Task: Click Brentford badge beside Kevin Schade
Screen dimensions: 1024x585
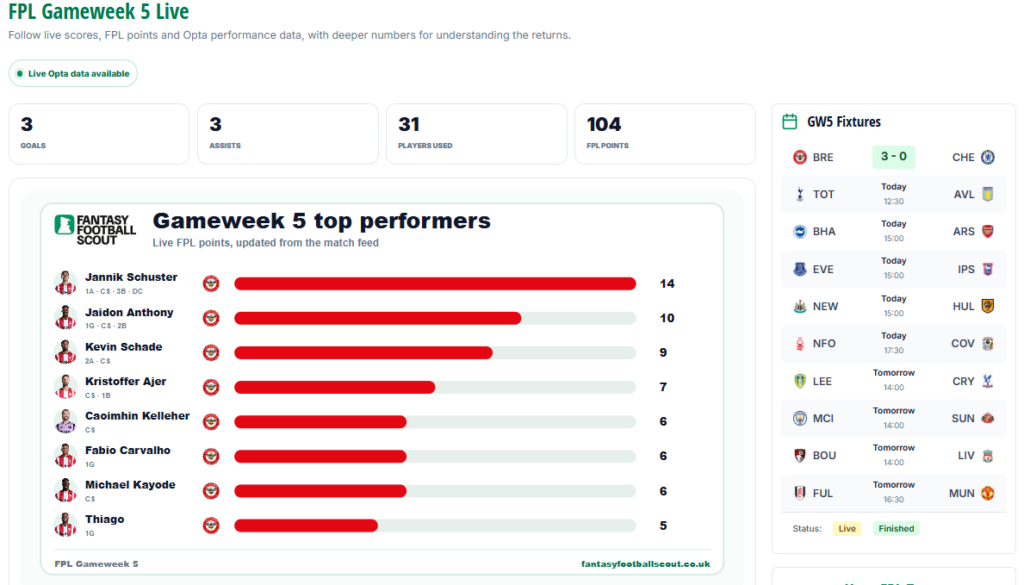Action: [210, 353]
